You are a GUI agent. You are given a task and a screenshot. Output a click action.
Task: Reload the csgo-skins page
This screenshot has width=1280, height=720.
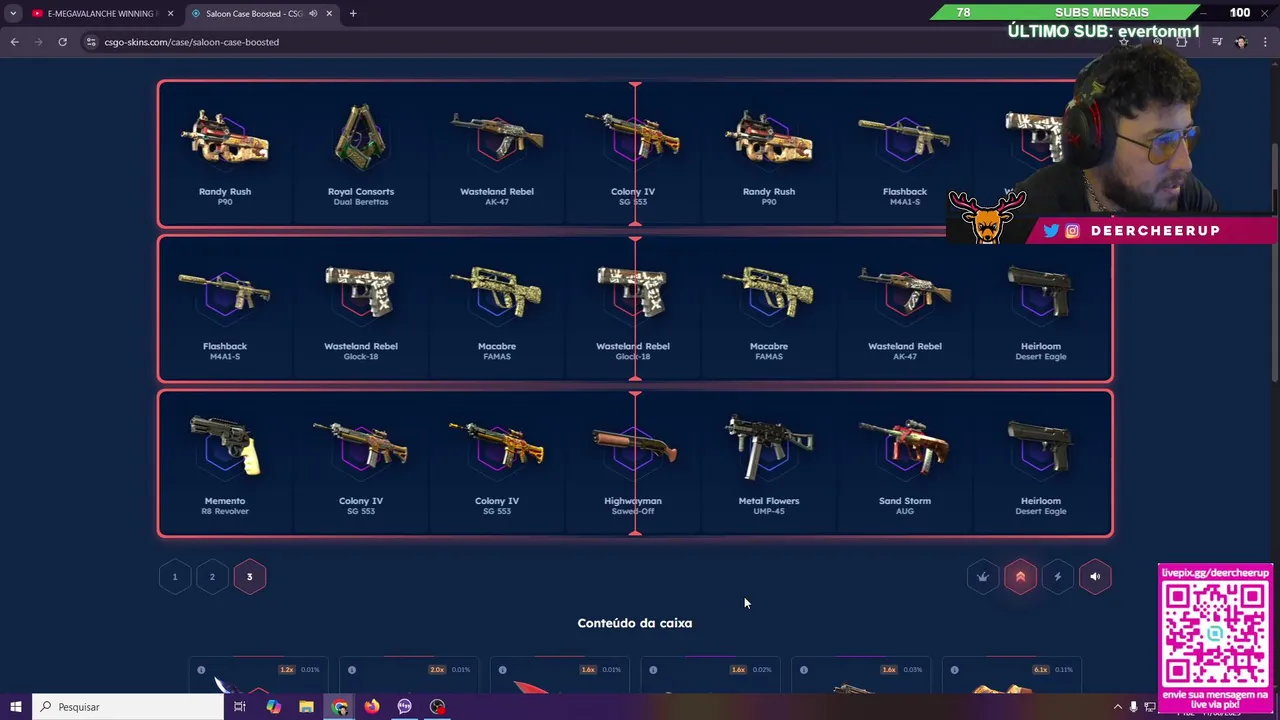(62, 42)
